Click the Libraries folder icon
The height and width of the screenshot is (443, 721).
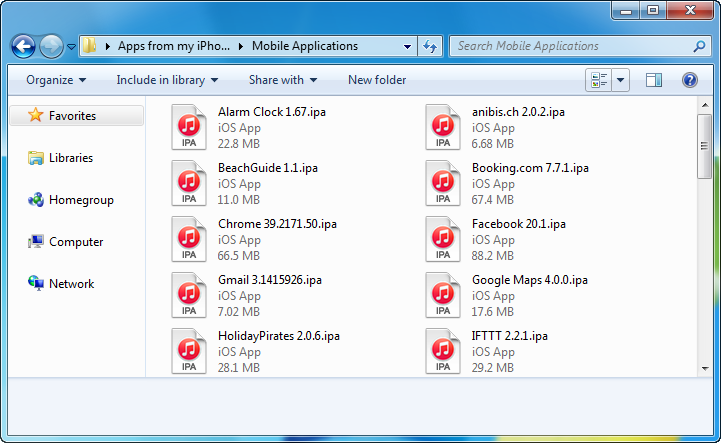[x=35, y=158]
